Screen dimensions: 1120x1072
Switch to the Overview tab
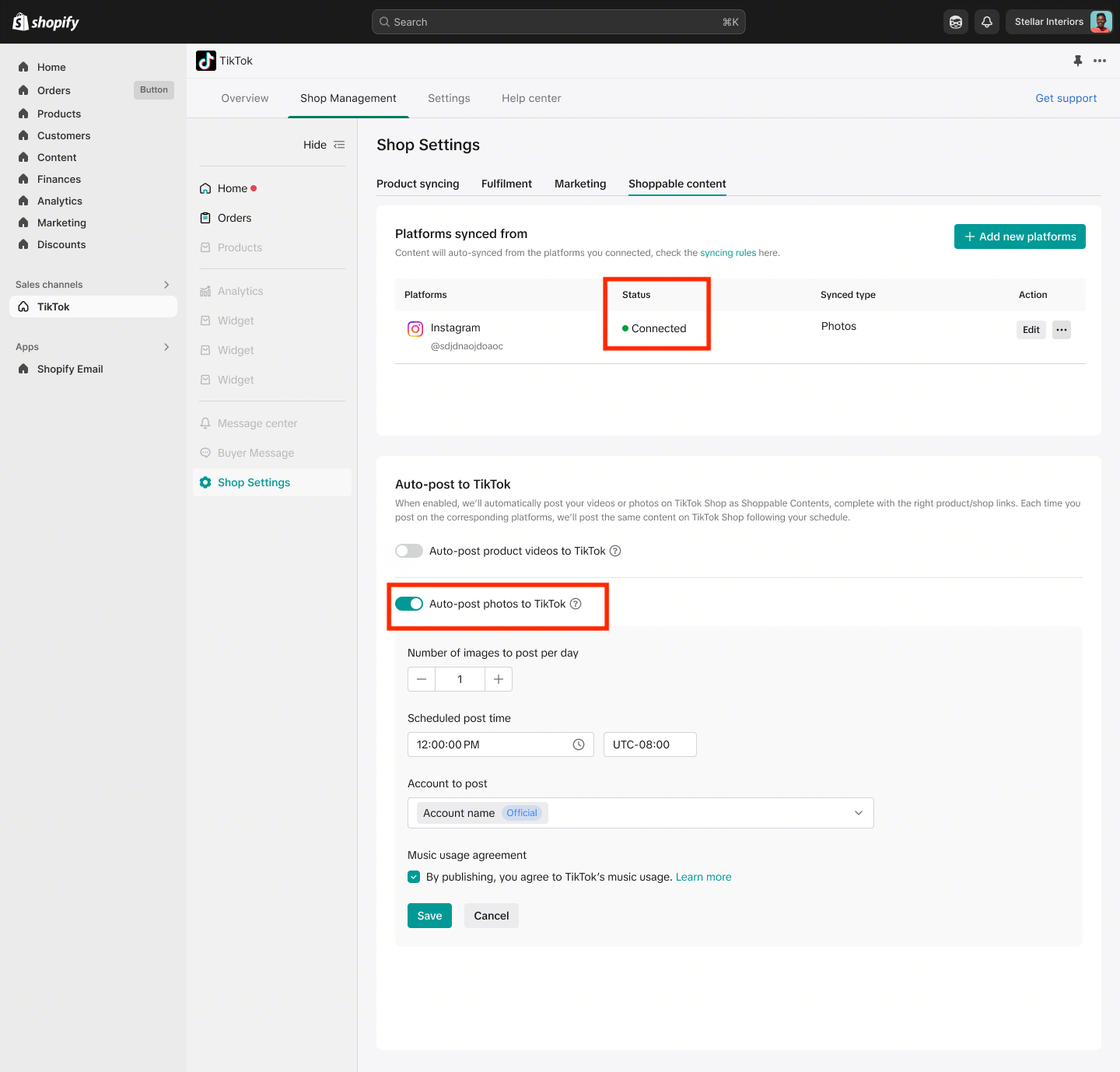coord(245,98)
